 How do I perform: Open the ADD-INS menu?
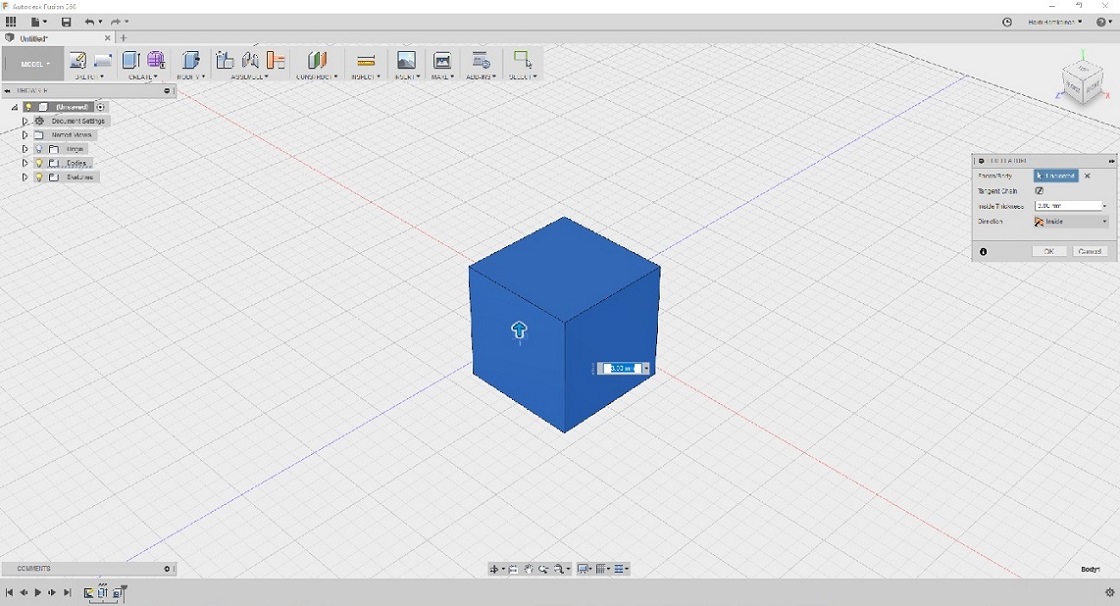coord(481,76)
